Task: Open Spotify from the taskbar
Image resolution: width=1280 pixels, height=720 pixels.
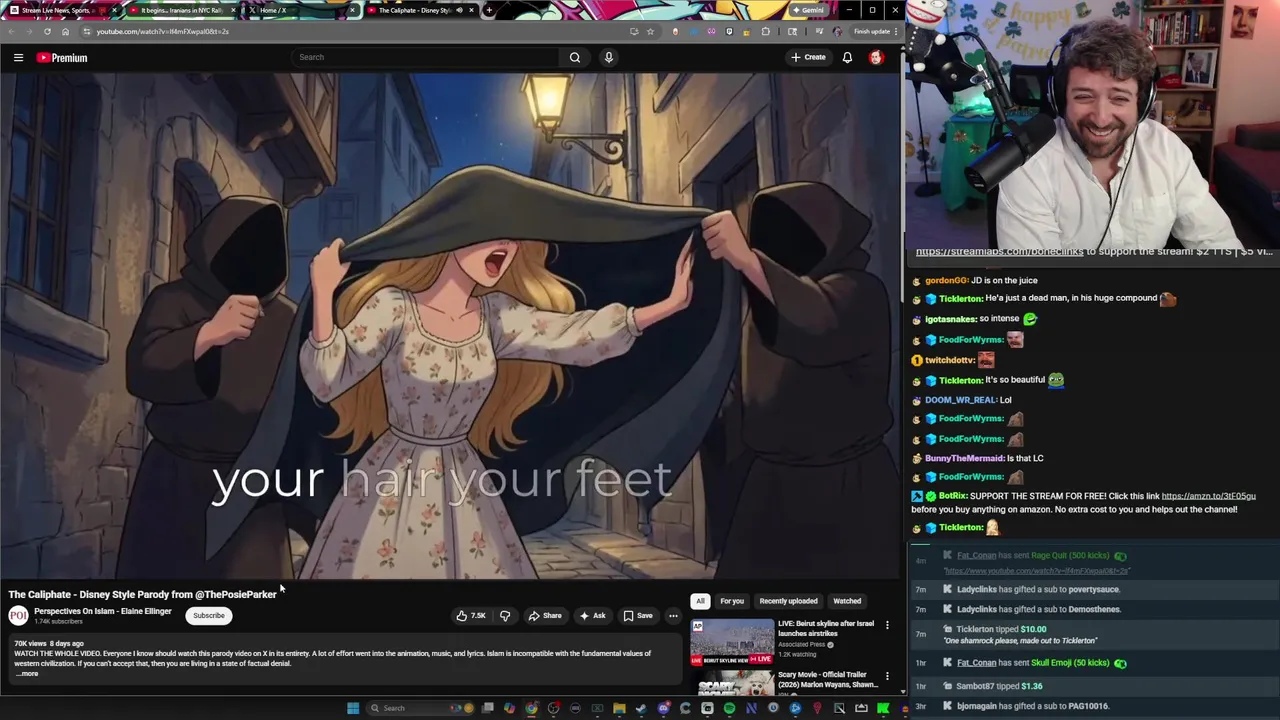Action: [x=729, y=708]
